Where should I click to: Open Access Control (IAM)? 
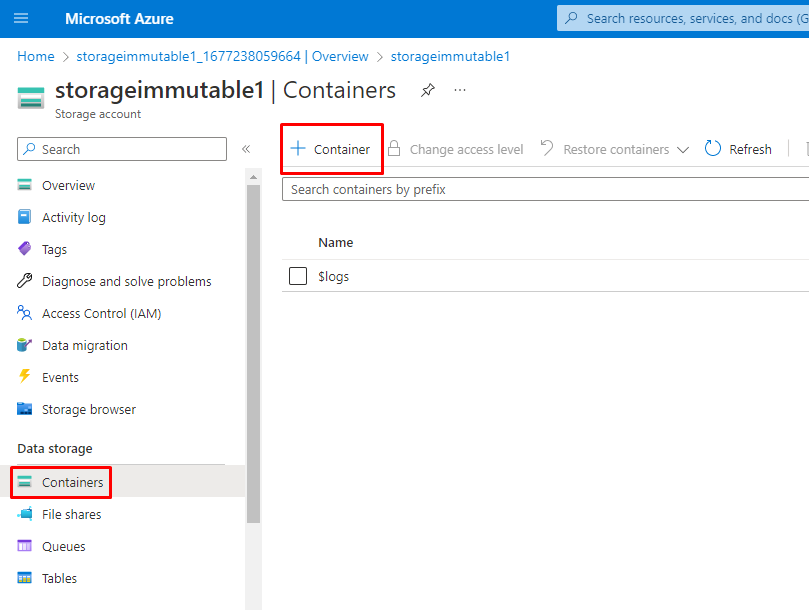click(102, 313)
